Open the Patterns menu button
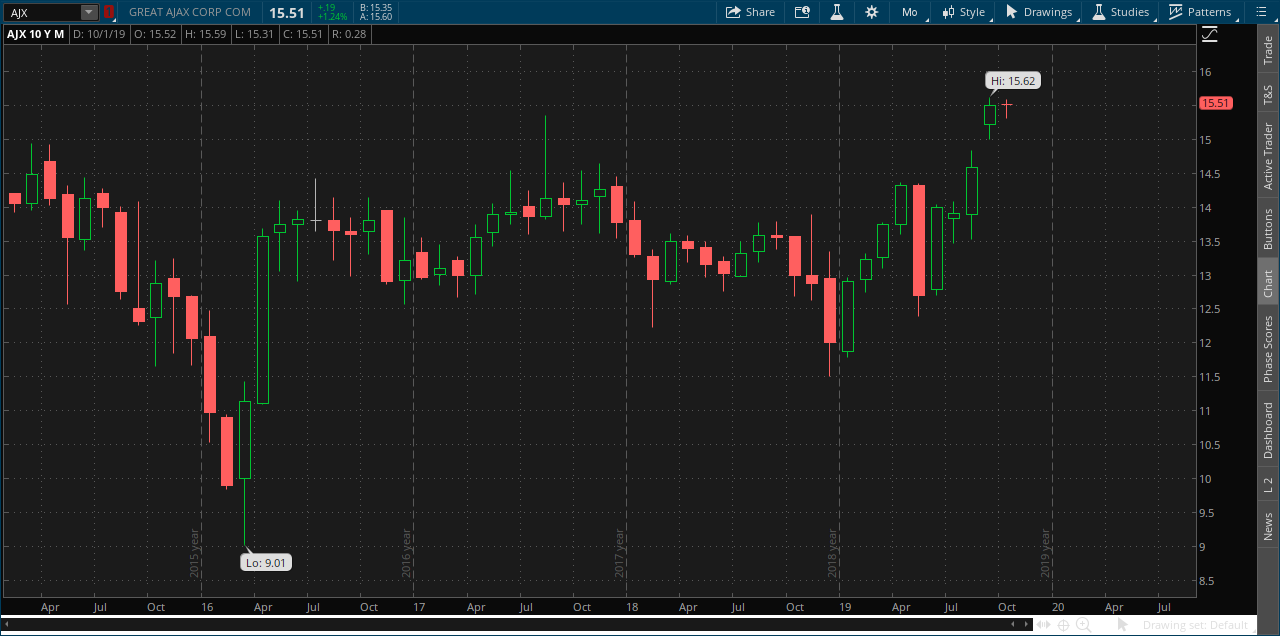 1200,12
